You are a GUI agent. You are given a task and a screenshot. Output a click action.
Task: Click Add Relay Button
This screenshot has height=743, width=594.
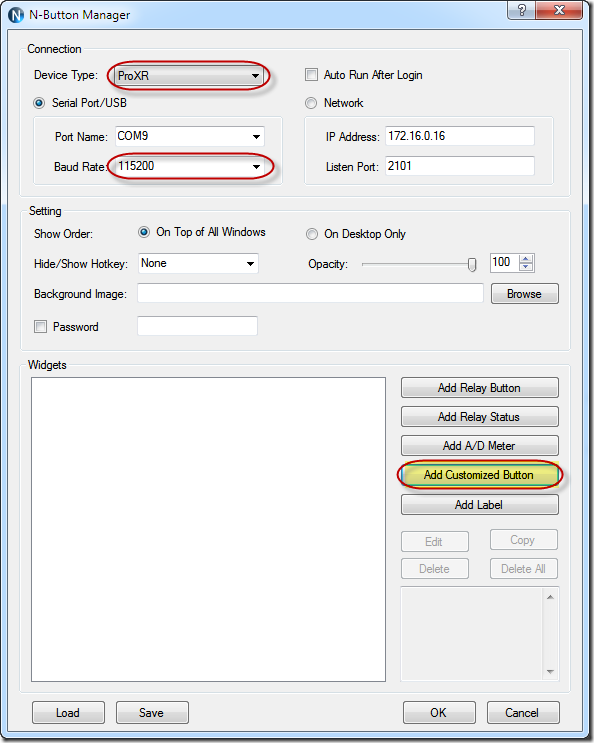click(x=479, y=388)
